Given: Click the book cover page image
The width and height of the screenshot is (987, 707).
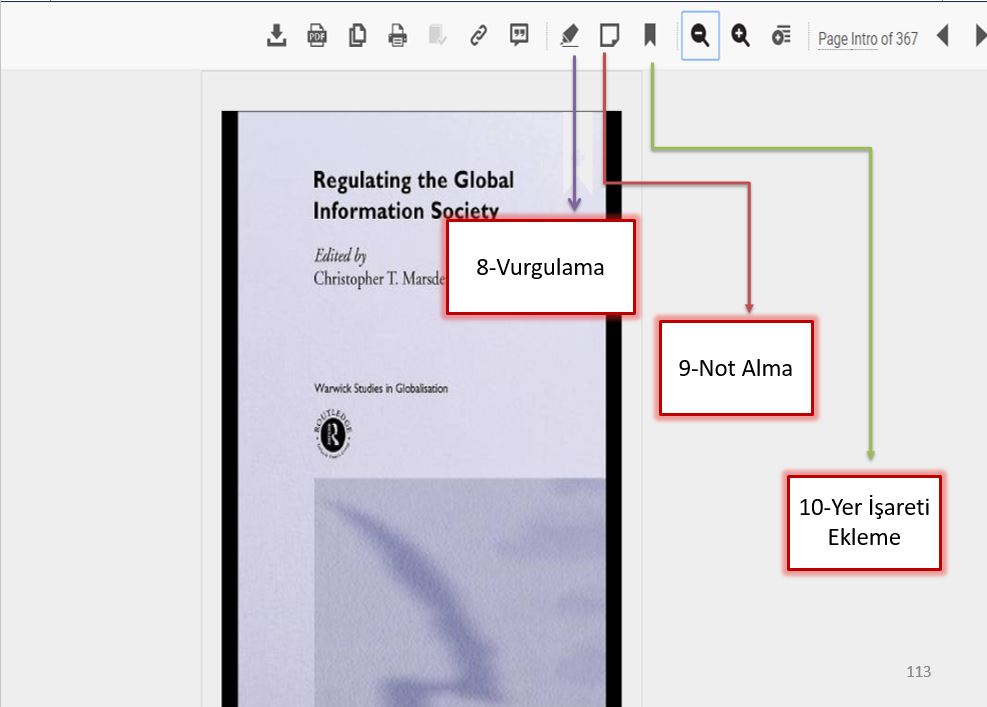Looking at the screenshot, I should pyautogui.click(x=421, y=409).
